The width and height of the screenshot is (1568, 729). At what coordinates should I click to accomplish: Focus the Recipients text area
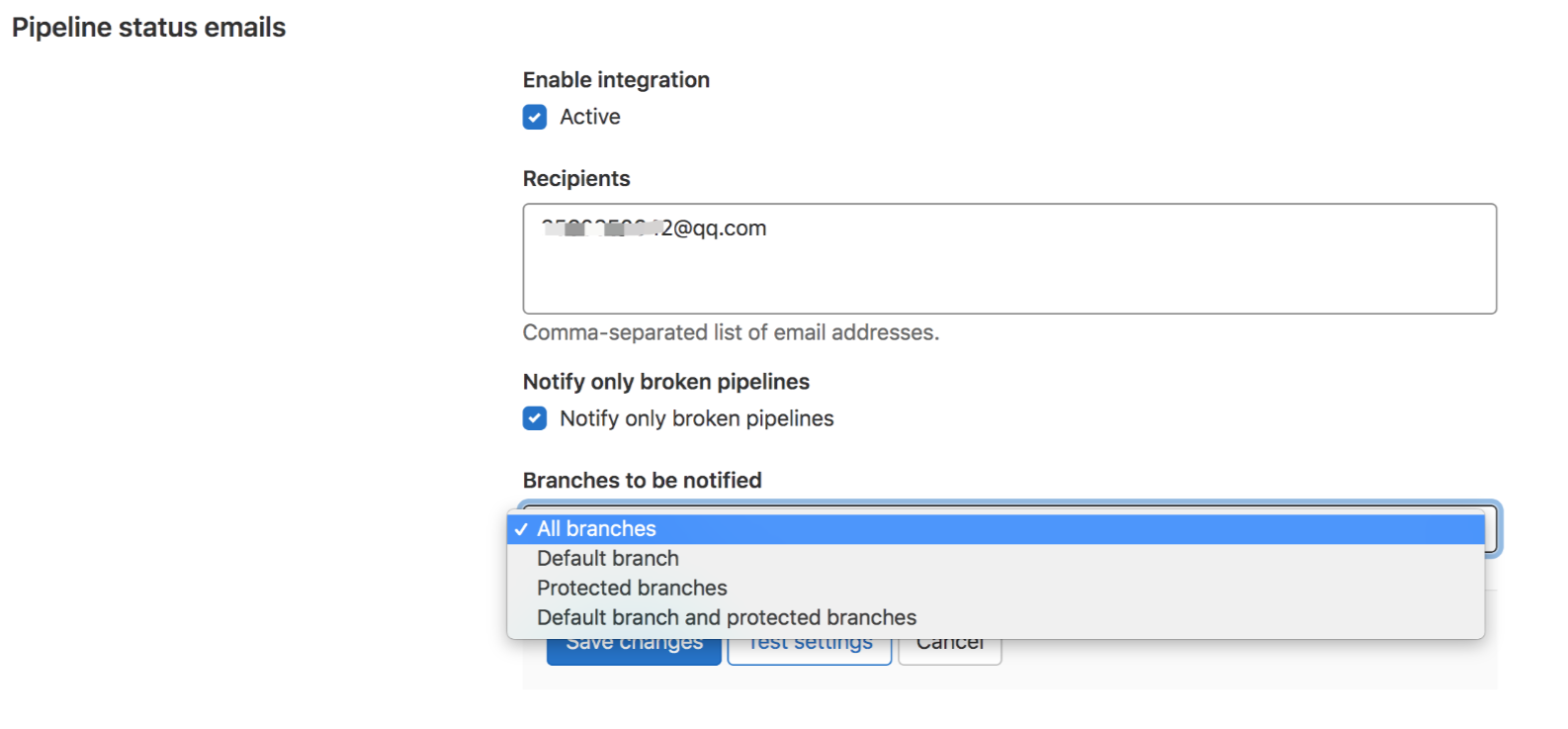[x=1009, y=259]
